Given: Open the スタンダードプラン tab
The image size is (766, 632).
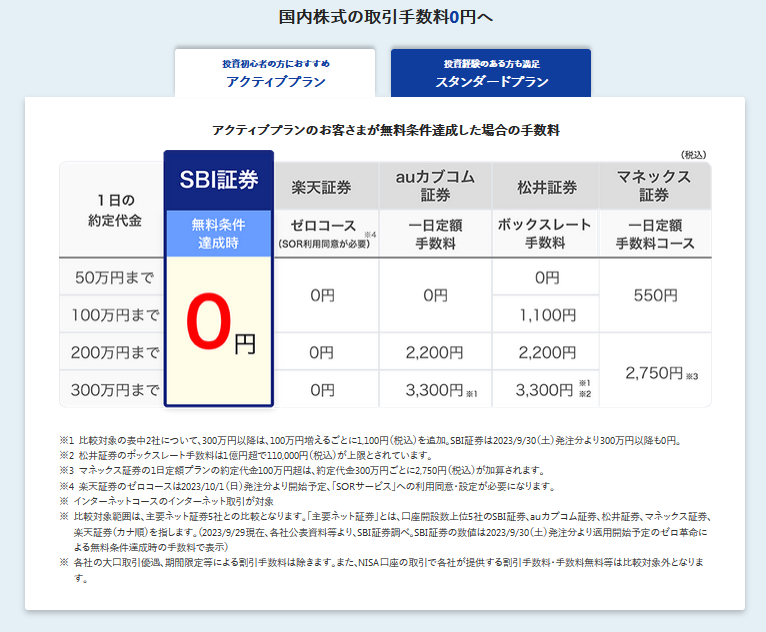Looking at the screenshot, I should click(x=490, y=73).
